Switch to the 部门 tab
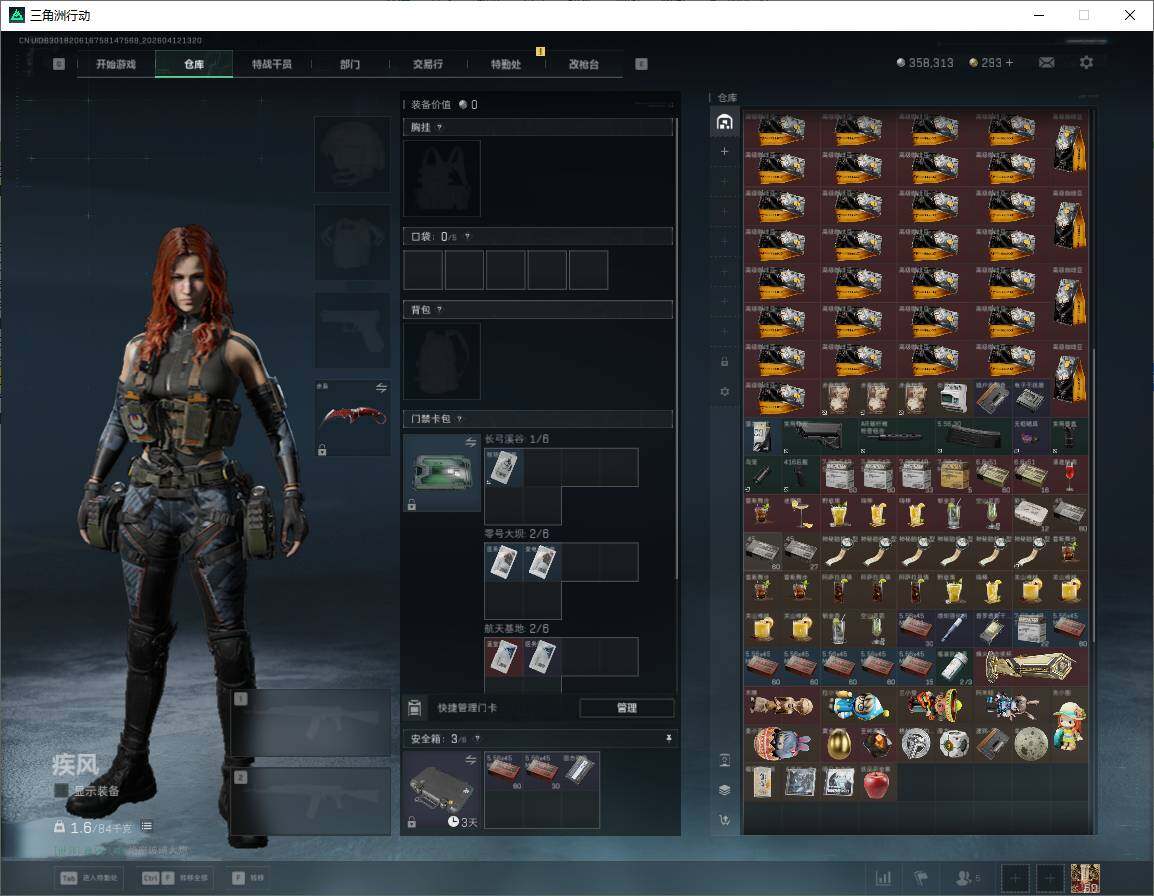Screen dimensions: 1154x896 point(350,64)
